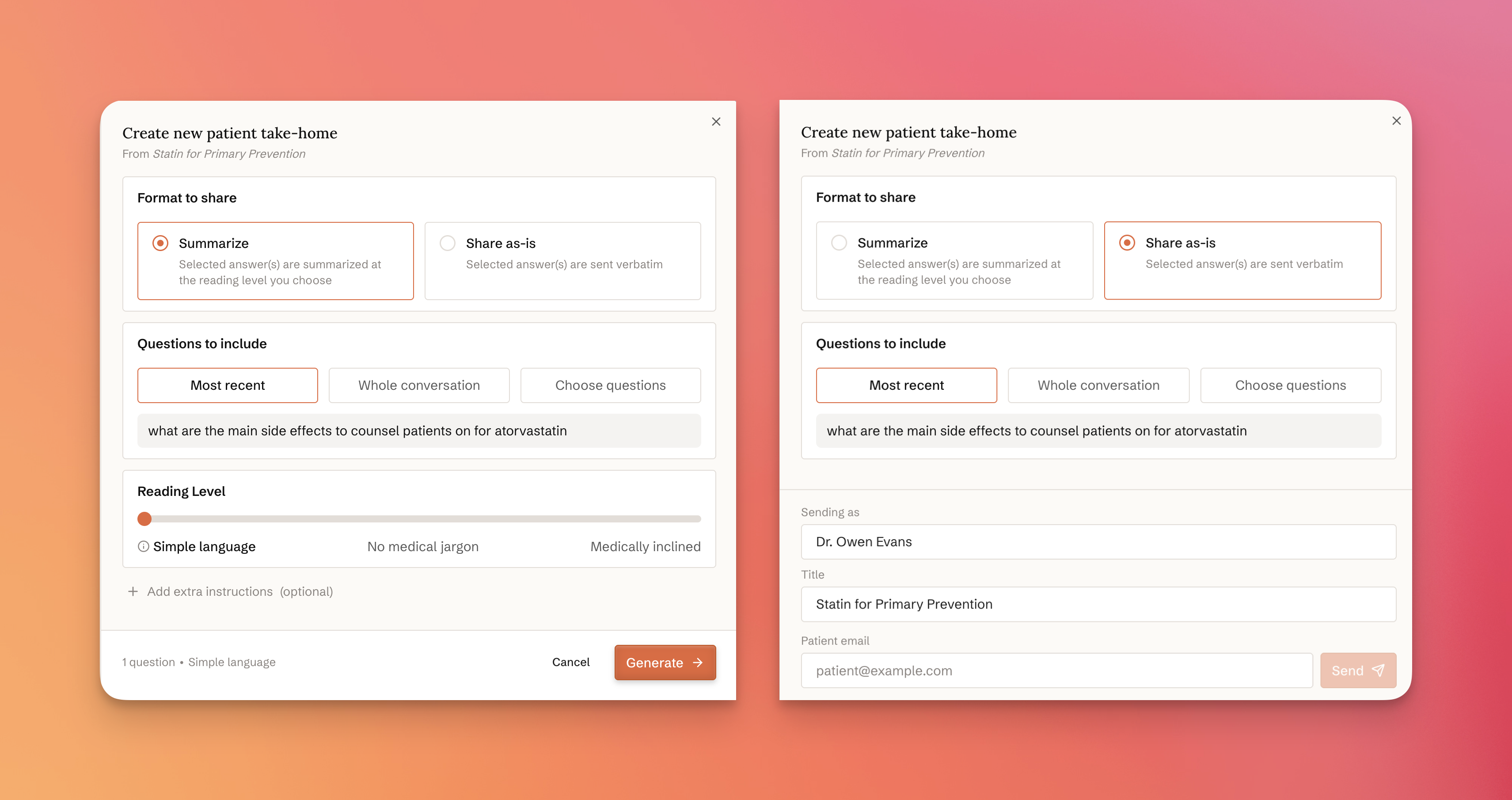Focus the Title field with Statin text
The width and height of the screenshot is (1512, 800).
click(1098, 604)
